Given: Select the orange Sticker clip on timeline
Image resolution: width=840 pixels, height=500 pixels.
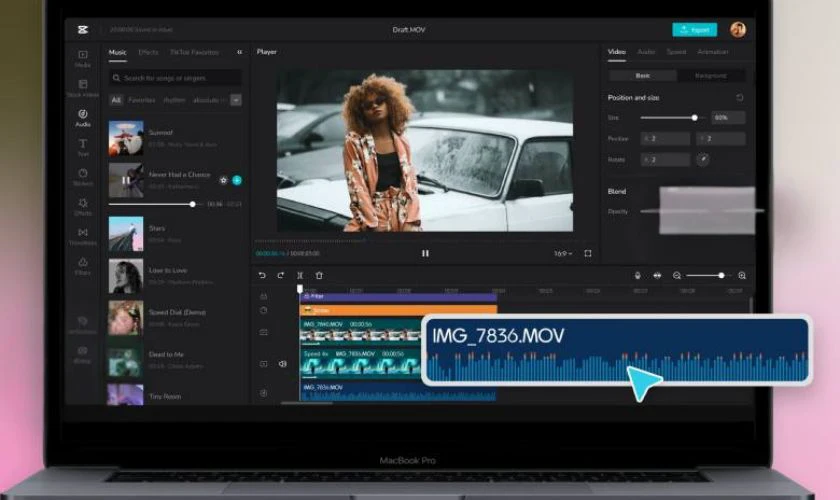Looking at the screenshot, I should pyautogui.click(x=398, y=310).
